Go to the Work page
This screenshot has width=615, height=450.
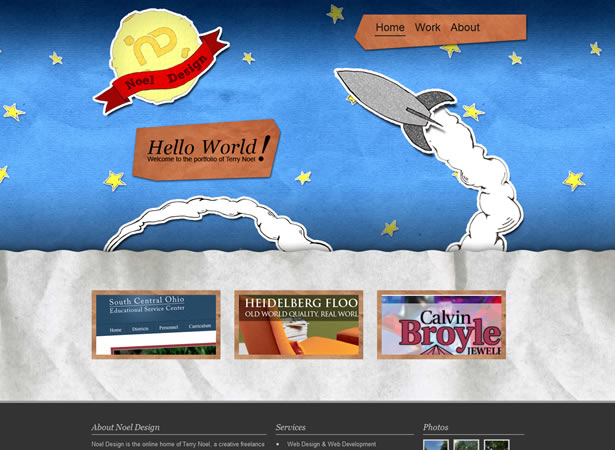[427, 28]
